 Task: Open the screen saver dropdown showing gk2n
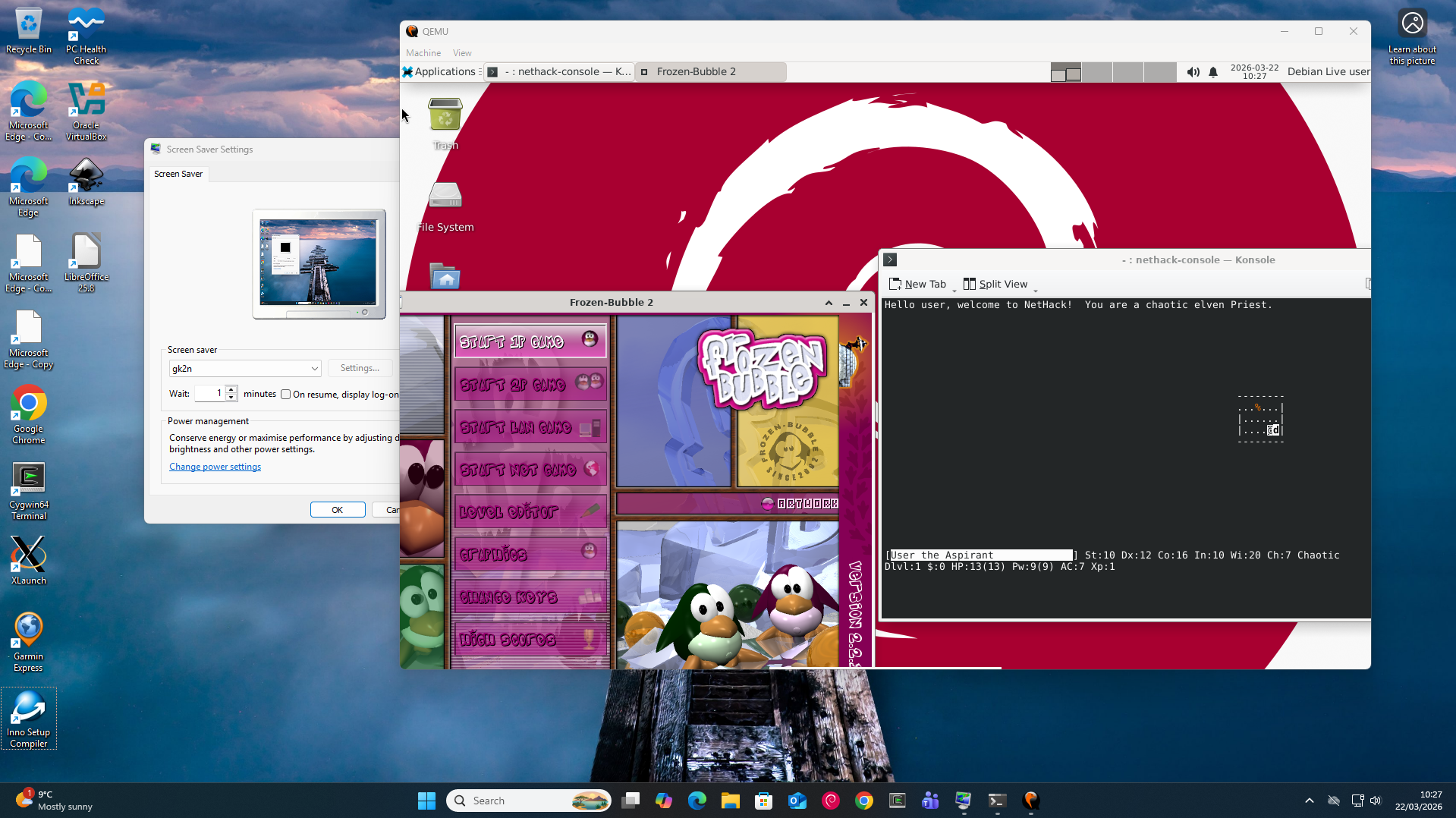[x=245, y=369]
